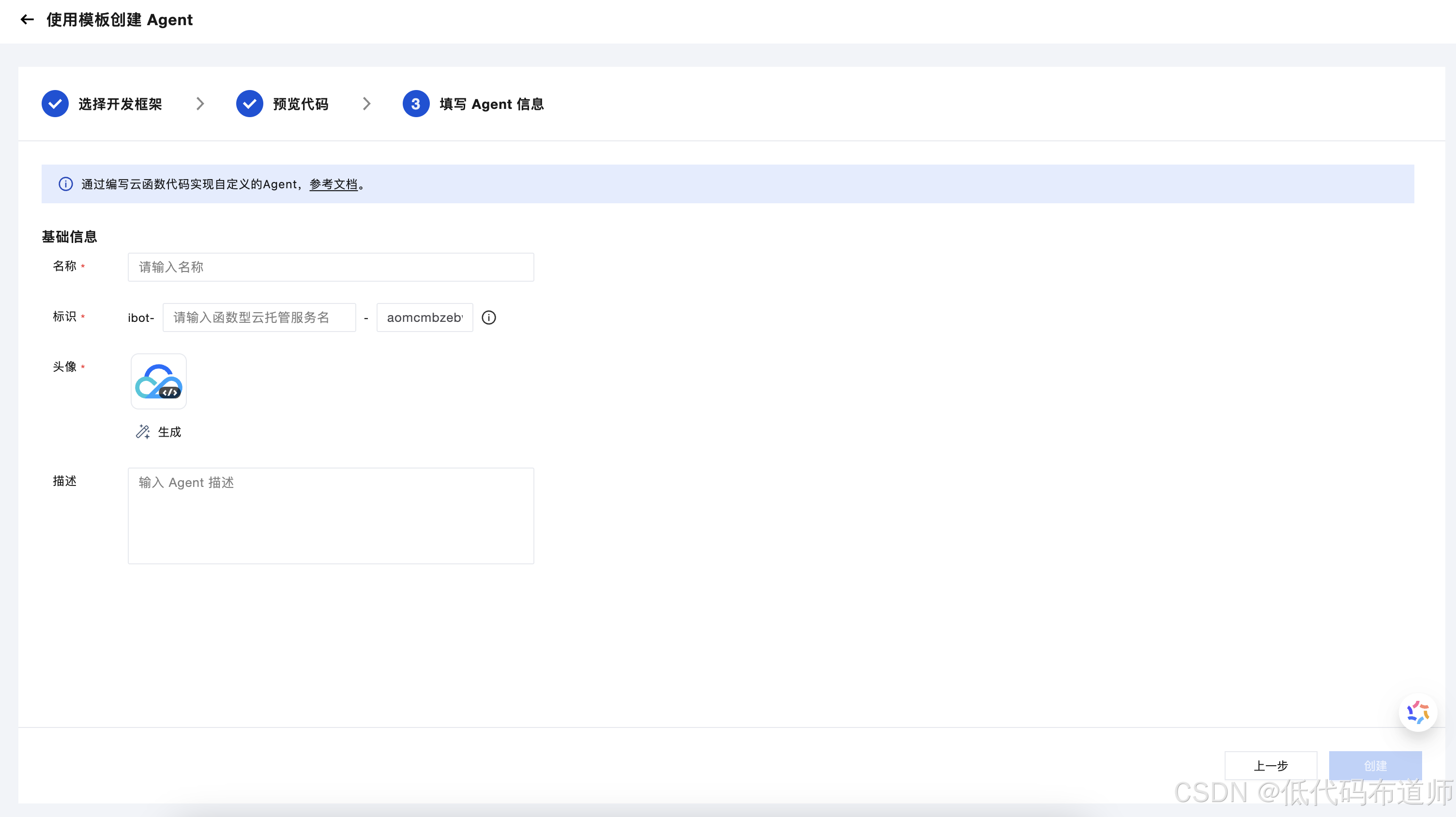Click the magic wand generate icon

142,432
